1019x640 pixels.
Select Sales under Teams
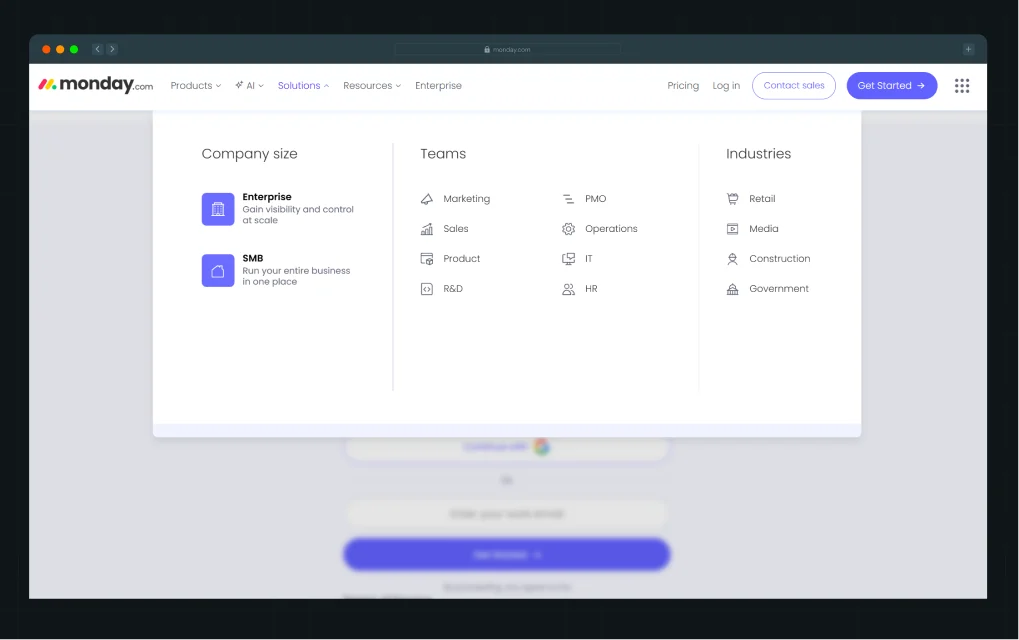445,229
